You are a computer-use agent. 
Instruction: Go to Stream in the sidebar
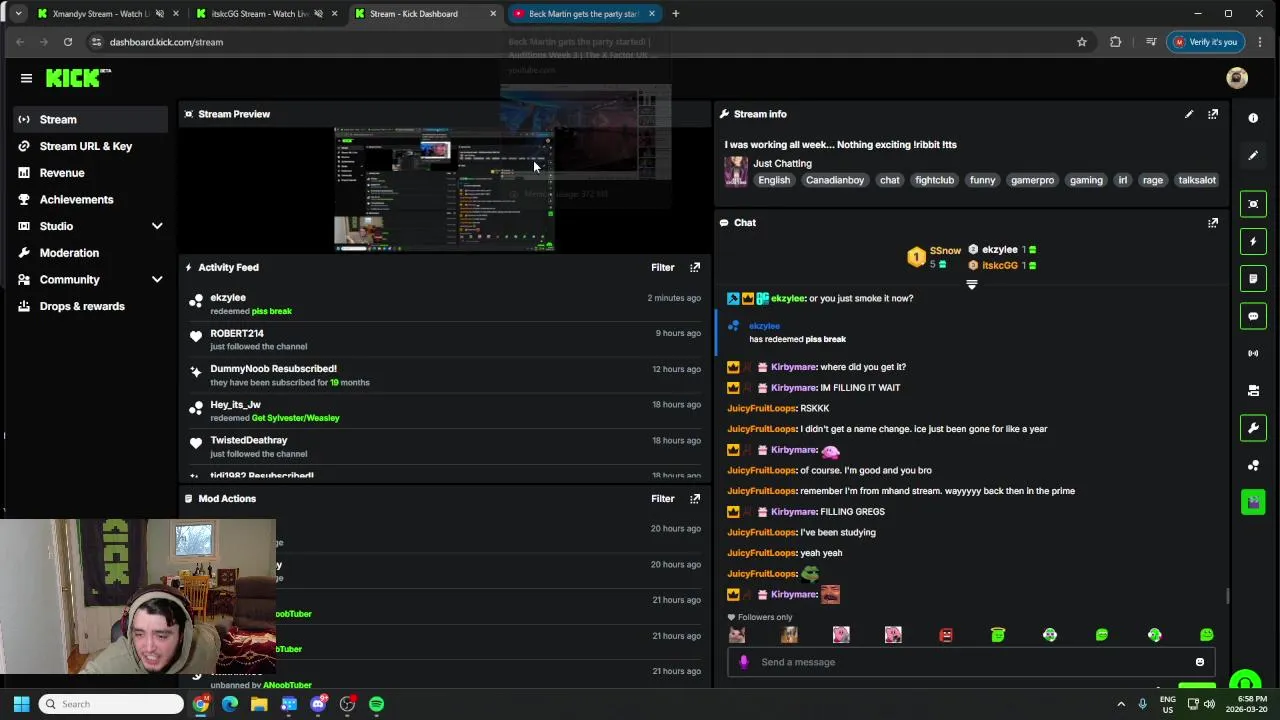point(91,119)
